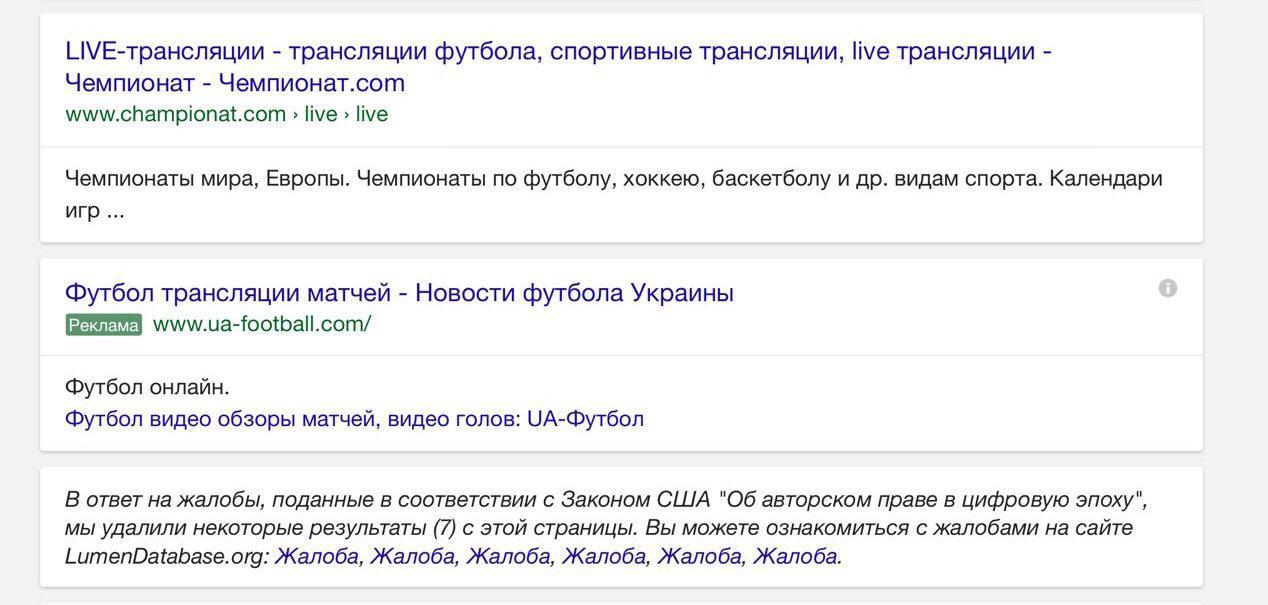Open sitelink Футбол видео обзоры матчей
The width and height of the screenshot is (1268, 605).
(x=354, y=416)
